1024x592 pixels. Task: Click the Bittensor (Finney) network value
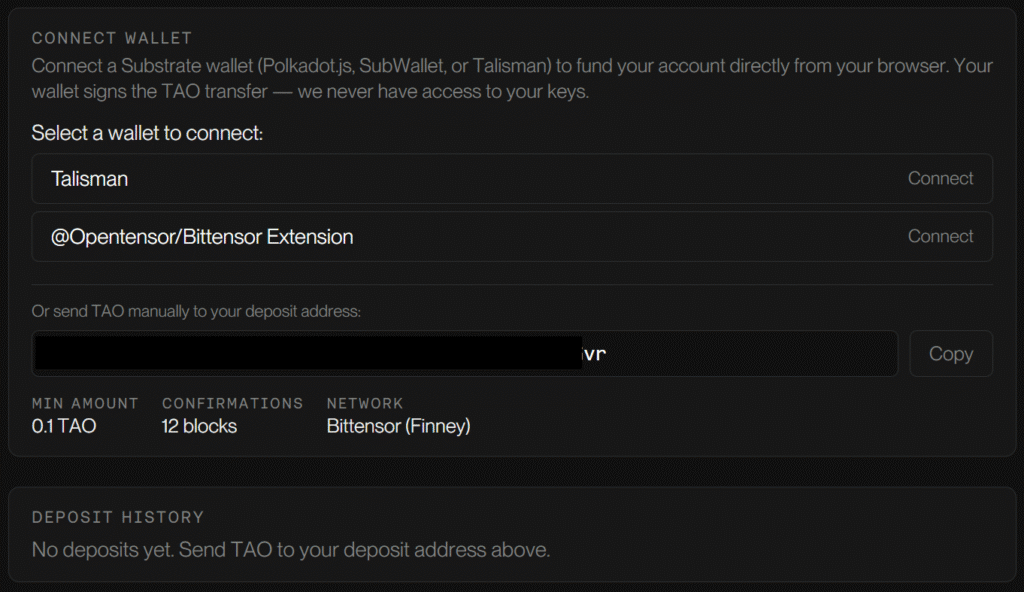tap(398, 426)
